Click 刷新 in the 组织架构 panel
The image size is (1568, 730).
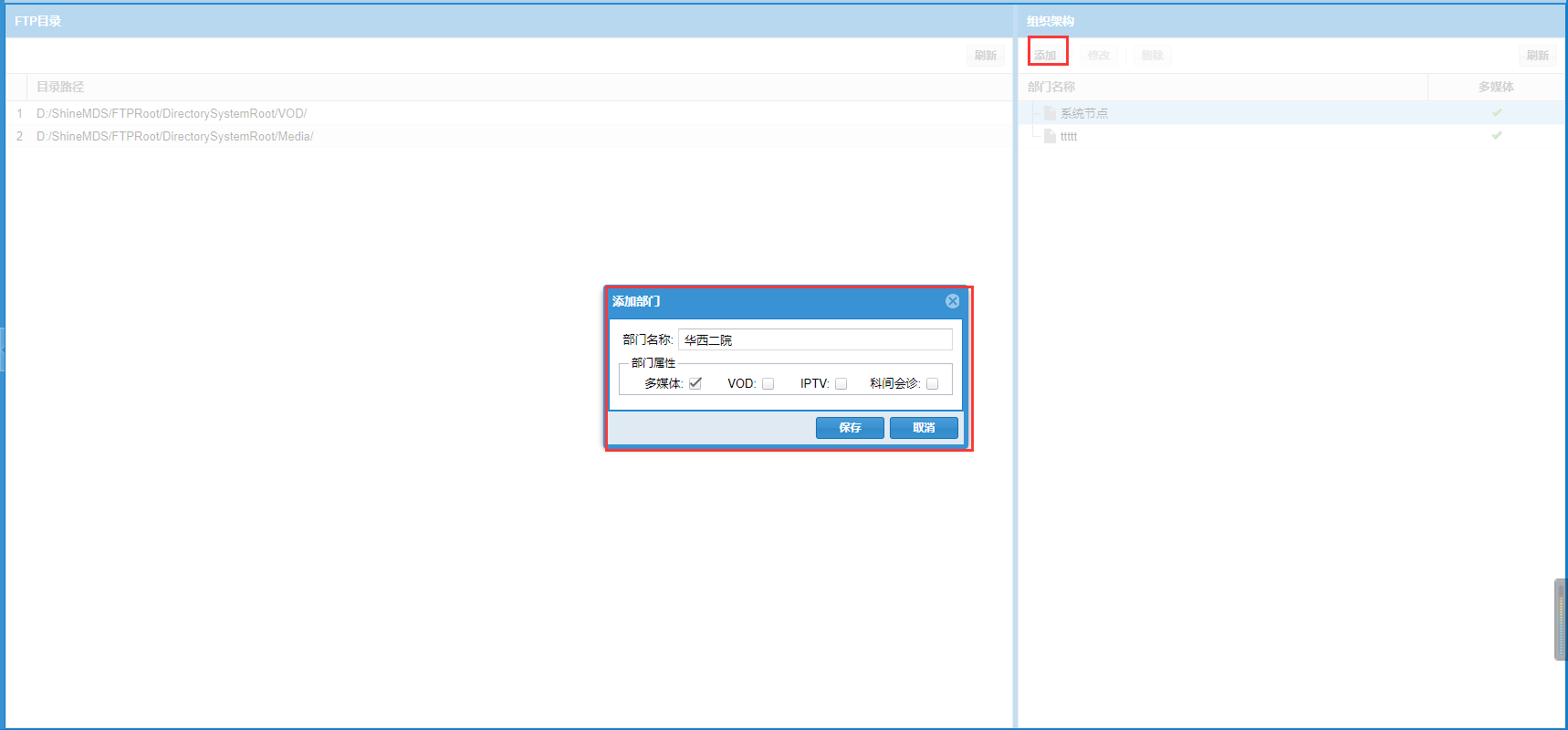[1538, 55]
